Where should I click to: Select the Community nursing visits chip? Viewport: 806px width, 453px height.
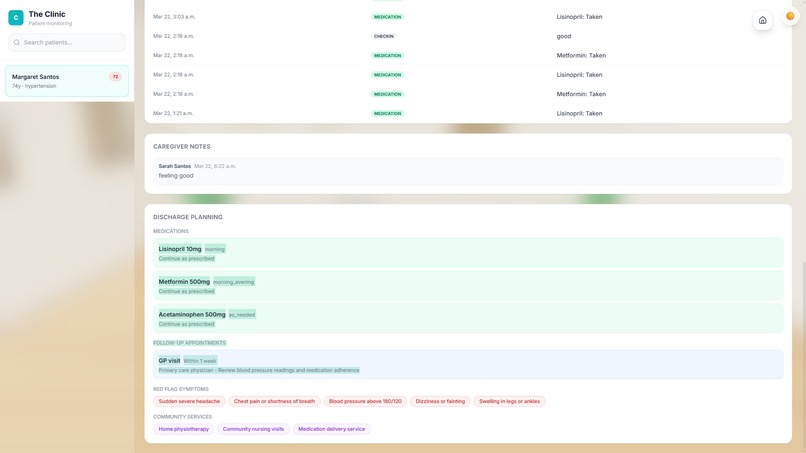253,429
